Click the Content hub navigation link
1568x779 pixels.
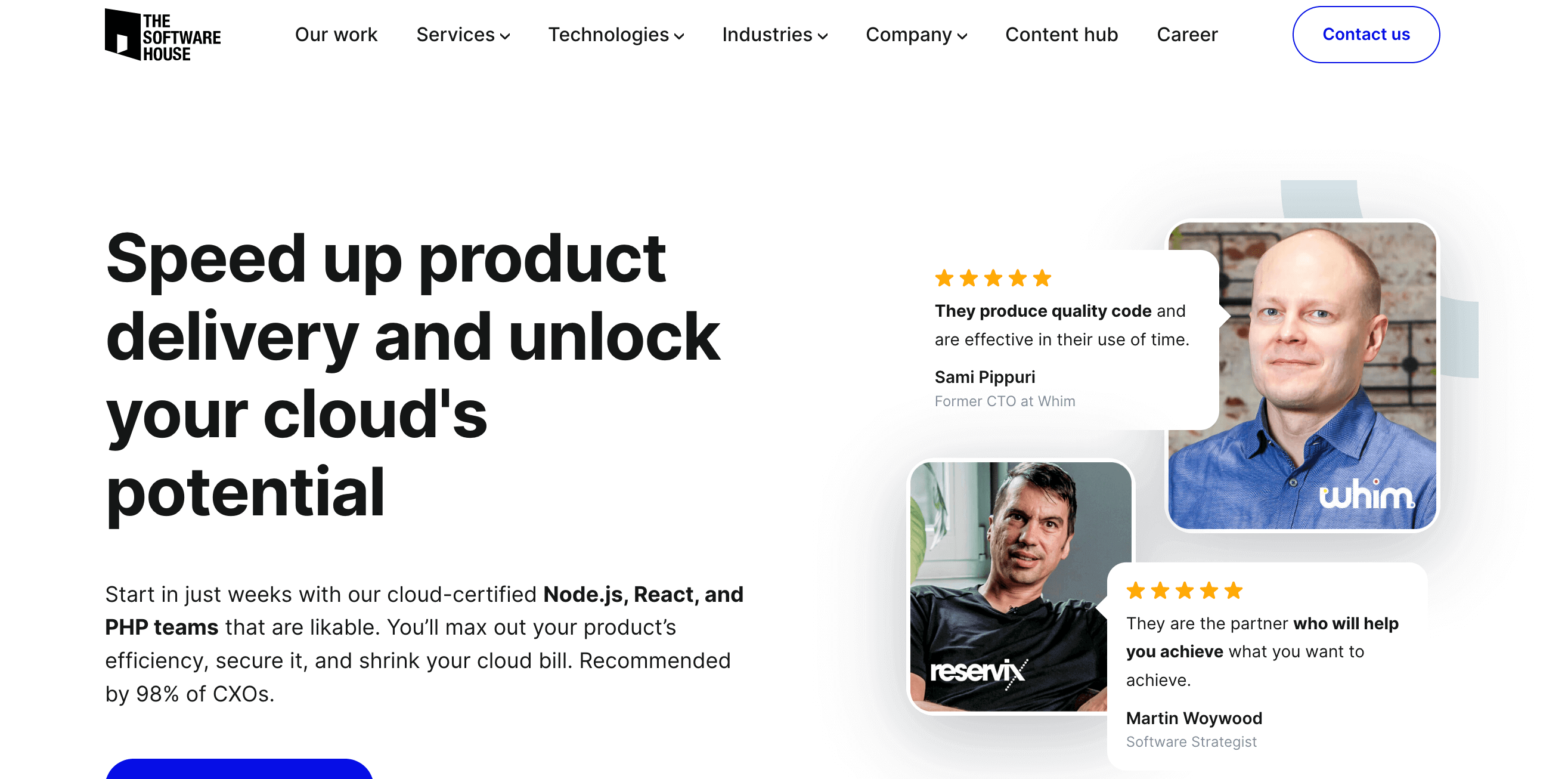coord(1062,33)
